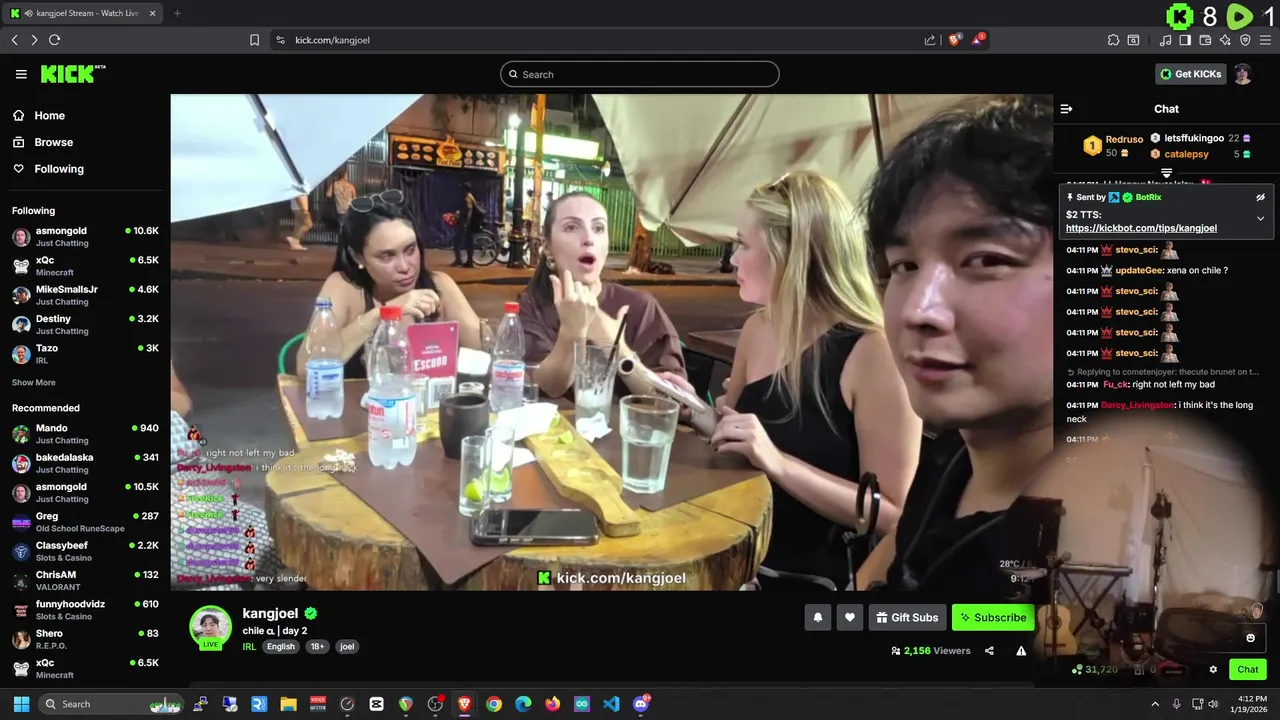1280x720 pixels.
Task: Open Mando recommended channel
Action: pyautogui.click(x=85, y=434)
